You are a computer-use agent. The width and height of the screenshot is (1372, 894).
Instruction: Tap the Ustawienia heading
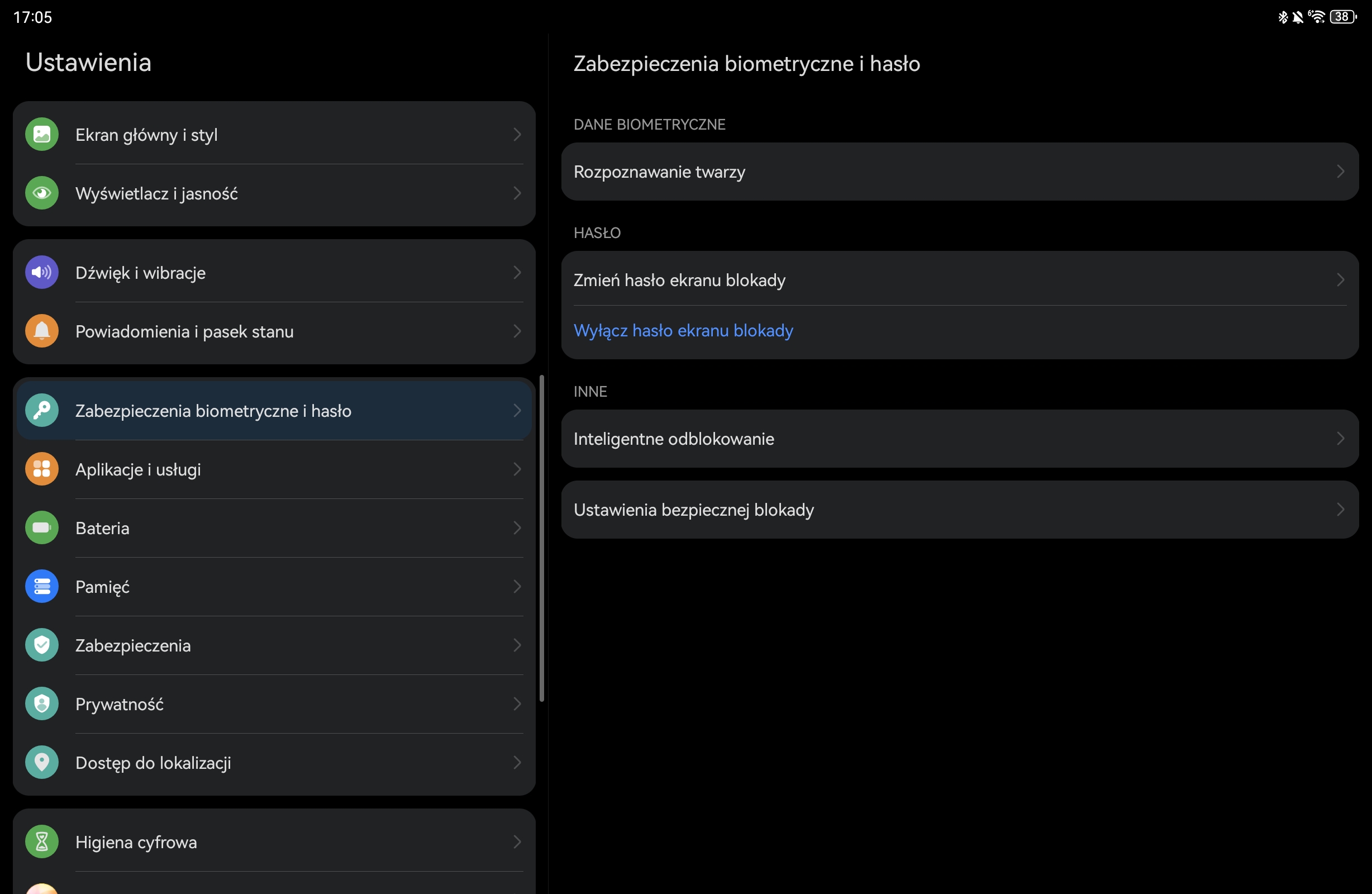click(88, 62)
